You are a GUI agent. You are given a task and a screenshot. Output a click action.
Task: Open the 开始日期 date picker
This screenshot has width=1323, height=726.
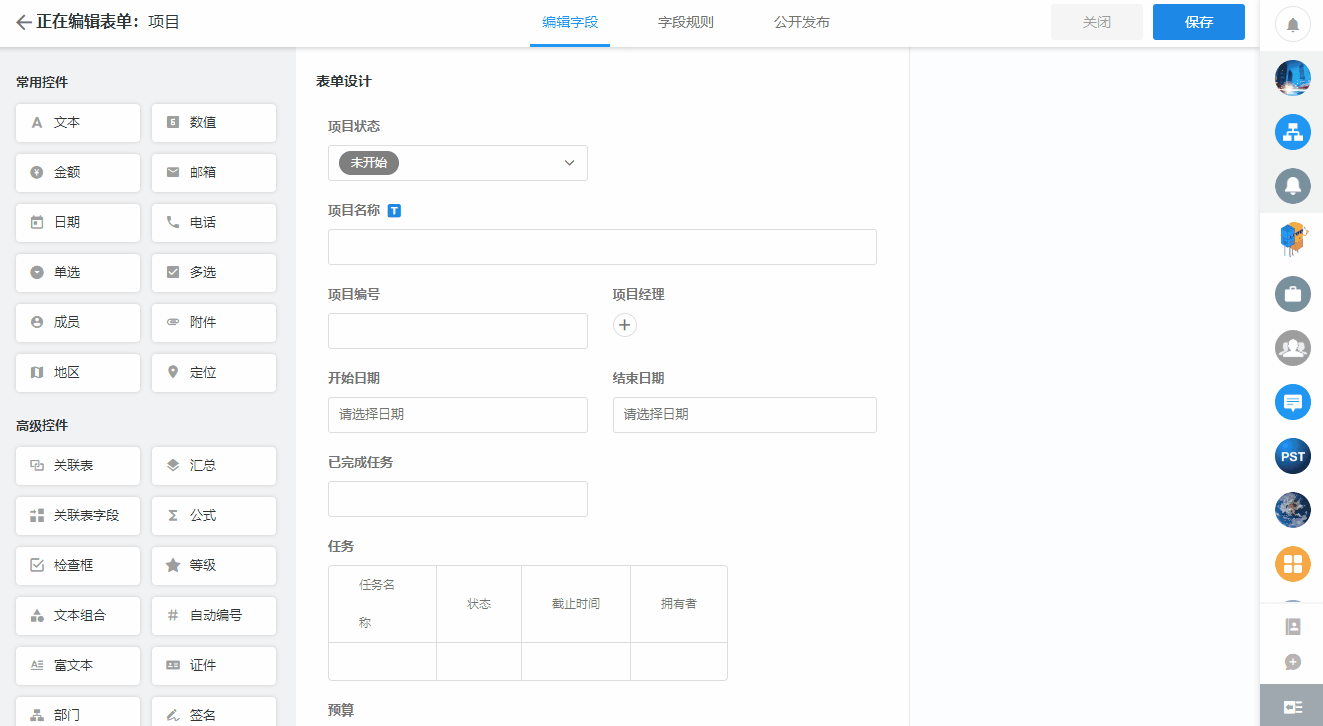[x=458, y=415]
